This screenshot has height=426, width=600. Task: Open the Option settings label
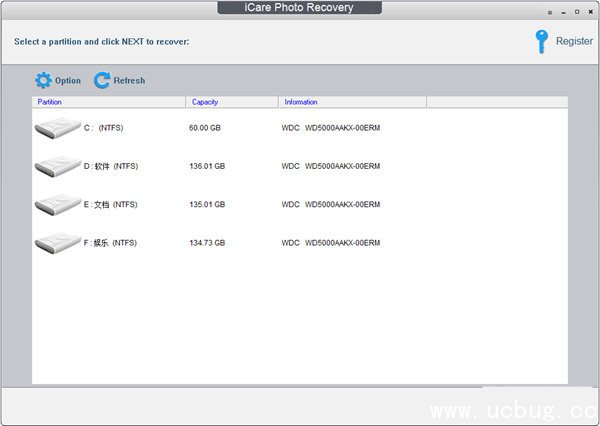point(68,81)
